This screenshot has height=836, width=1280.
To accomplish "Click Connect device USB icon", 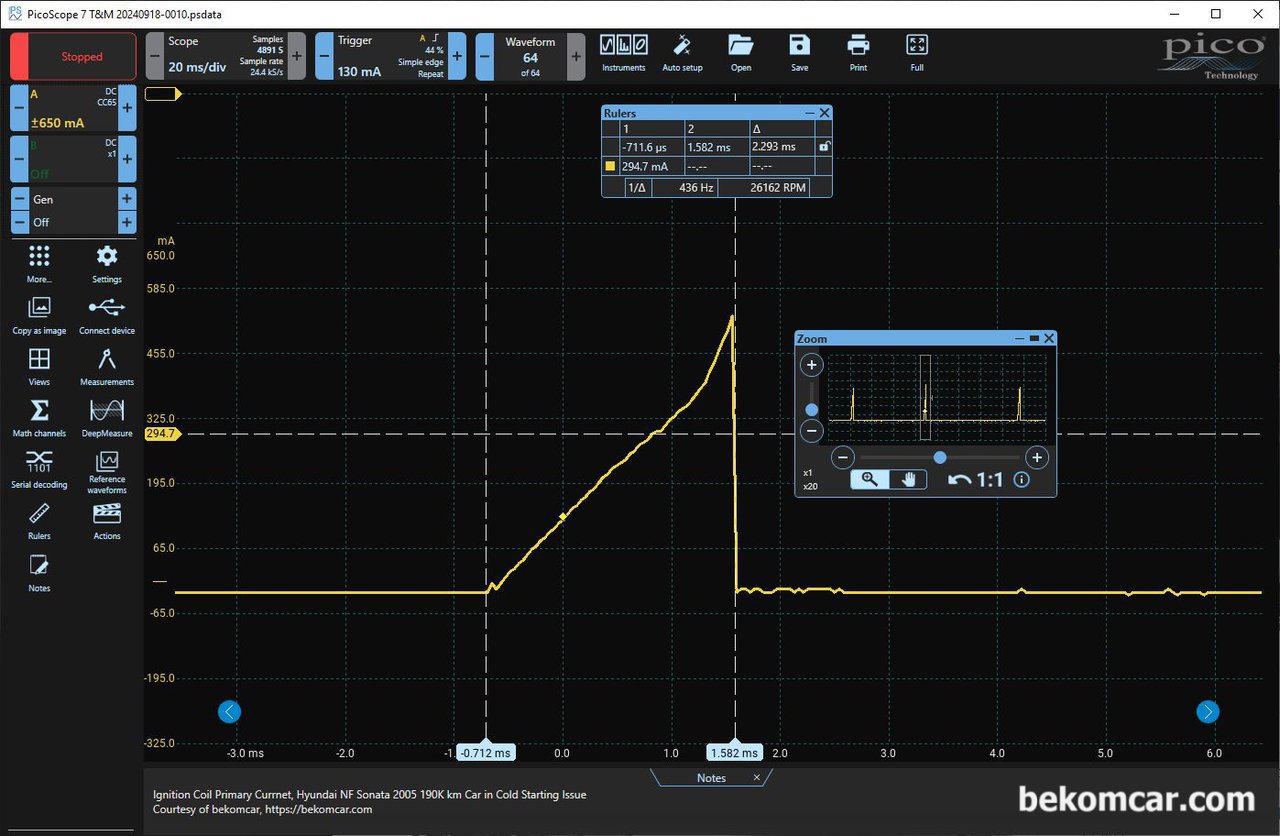I will [x=107, y=315].
